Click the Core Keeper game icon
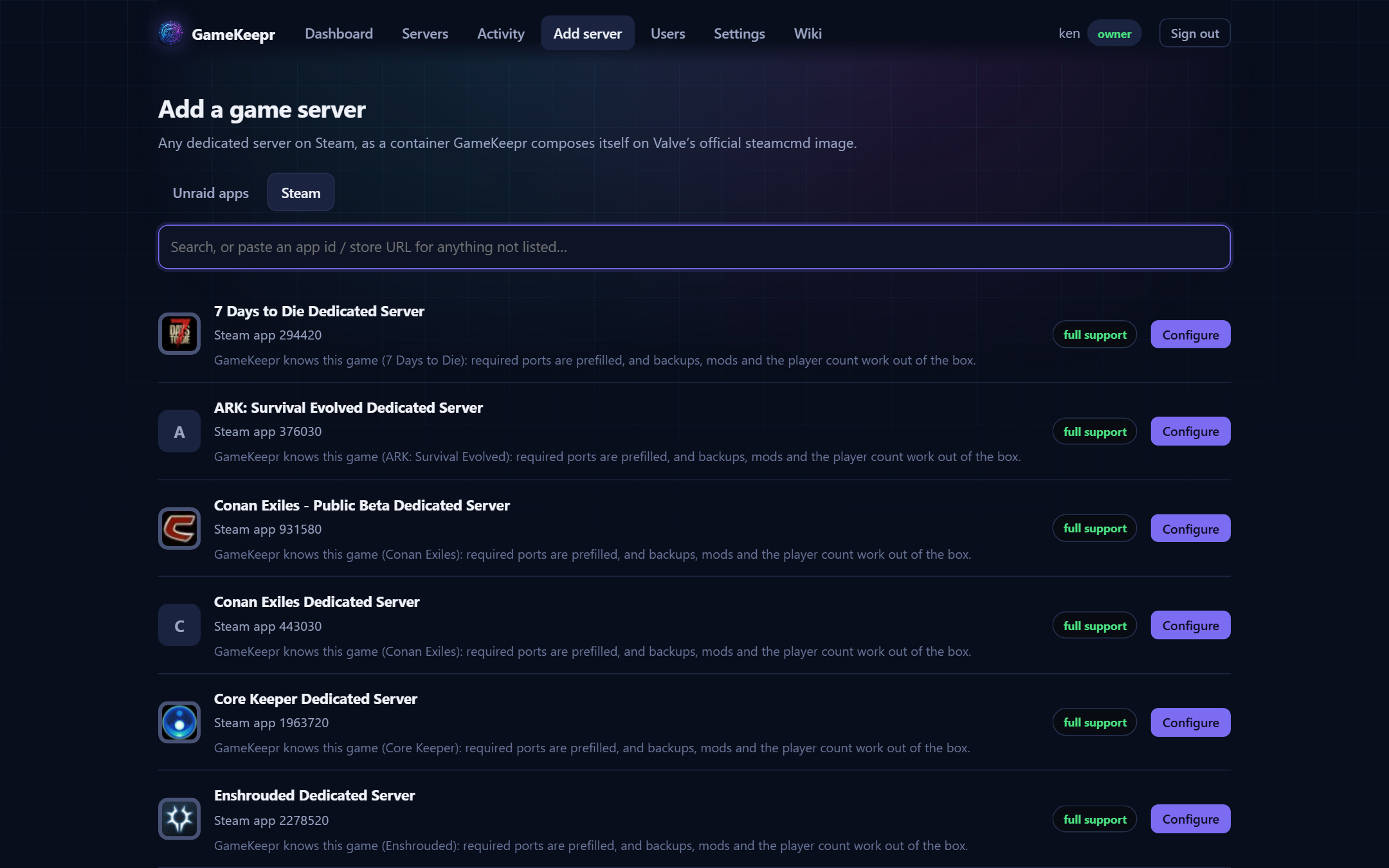 [179, 722]
